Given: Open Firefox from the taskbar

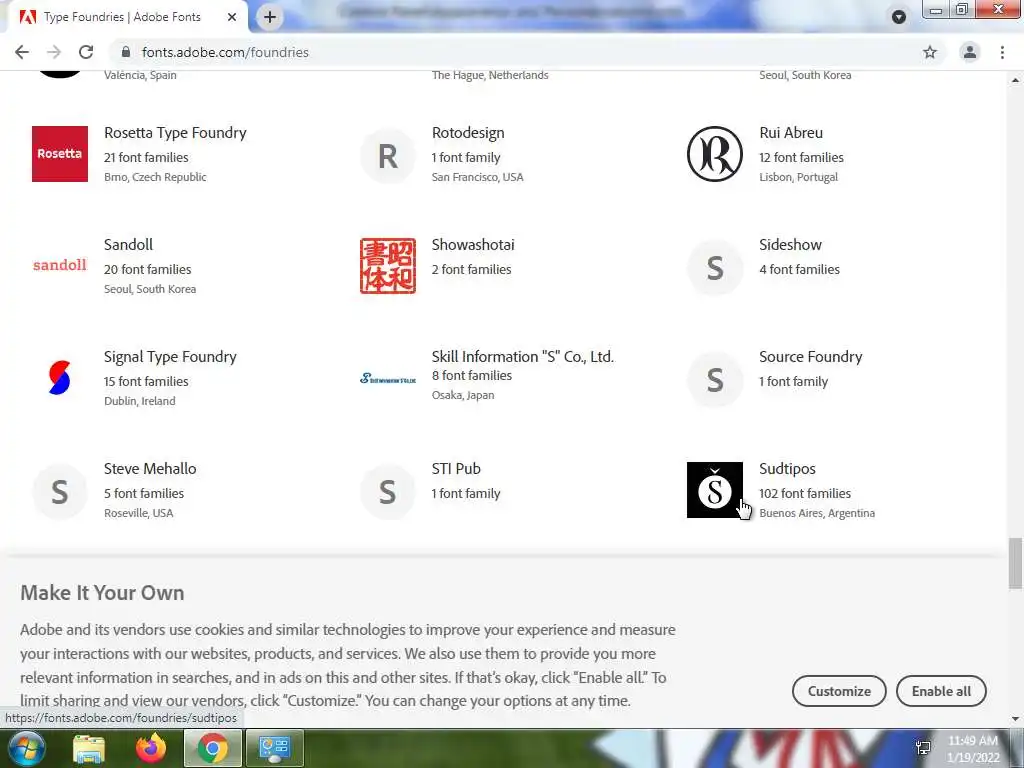Looking at the screenshot, I should pos(151,748).
